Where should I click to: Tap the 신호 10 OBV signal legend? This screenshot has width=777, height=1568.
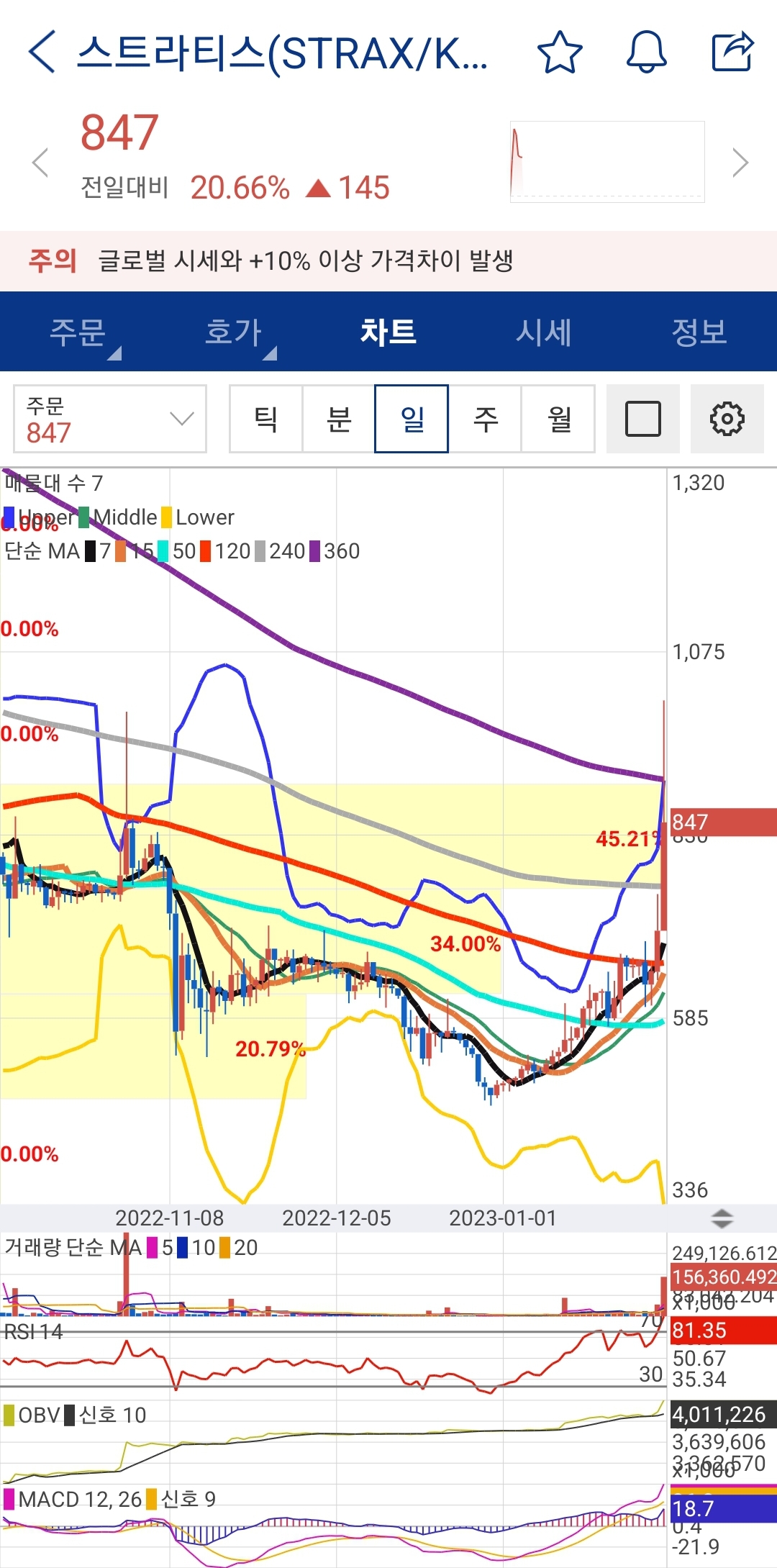click(x=105, y=1415)
